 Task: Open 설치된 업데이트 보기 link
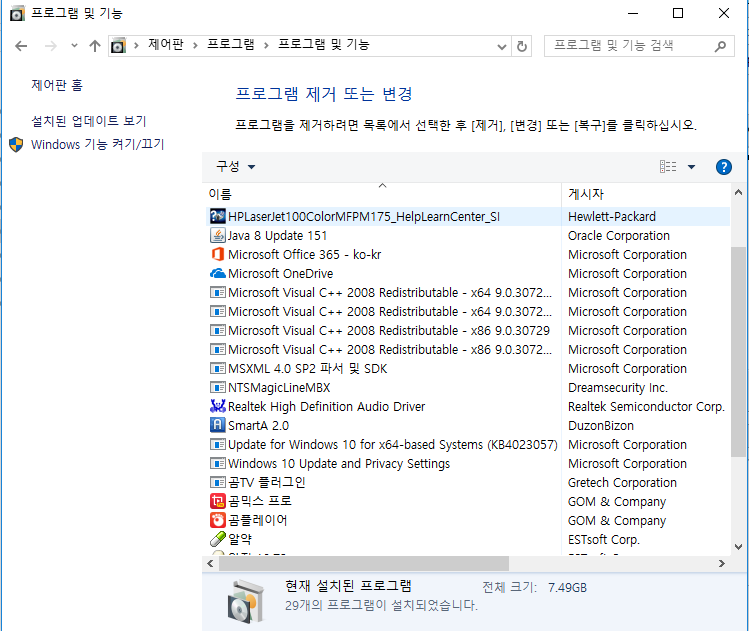(x=88, y=121)
